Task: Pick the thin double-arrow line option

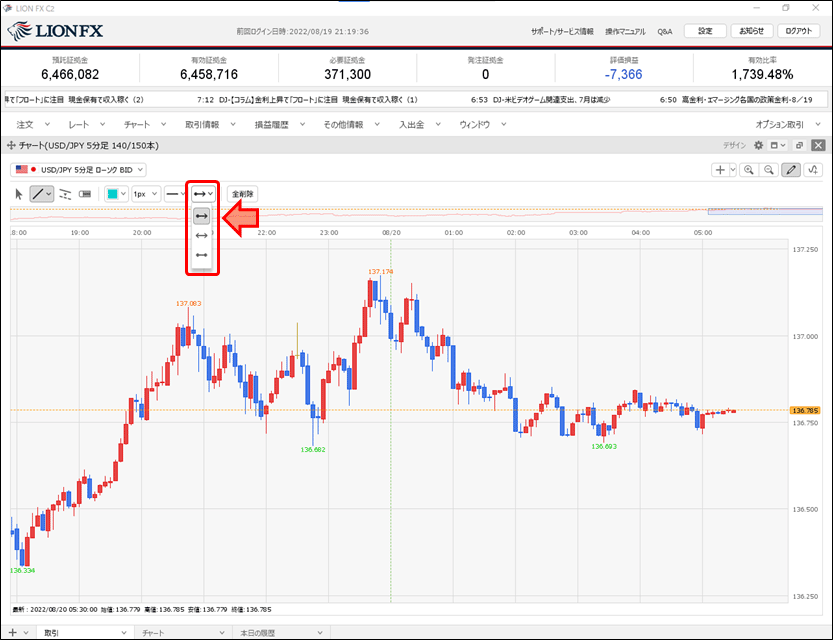Action: click(201, 236)
